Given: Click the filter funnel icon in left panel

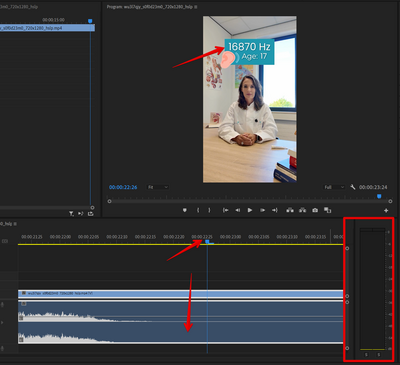Looking at the screenshot, I should tap(71, 214).
